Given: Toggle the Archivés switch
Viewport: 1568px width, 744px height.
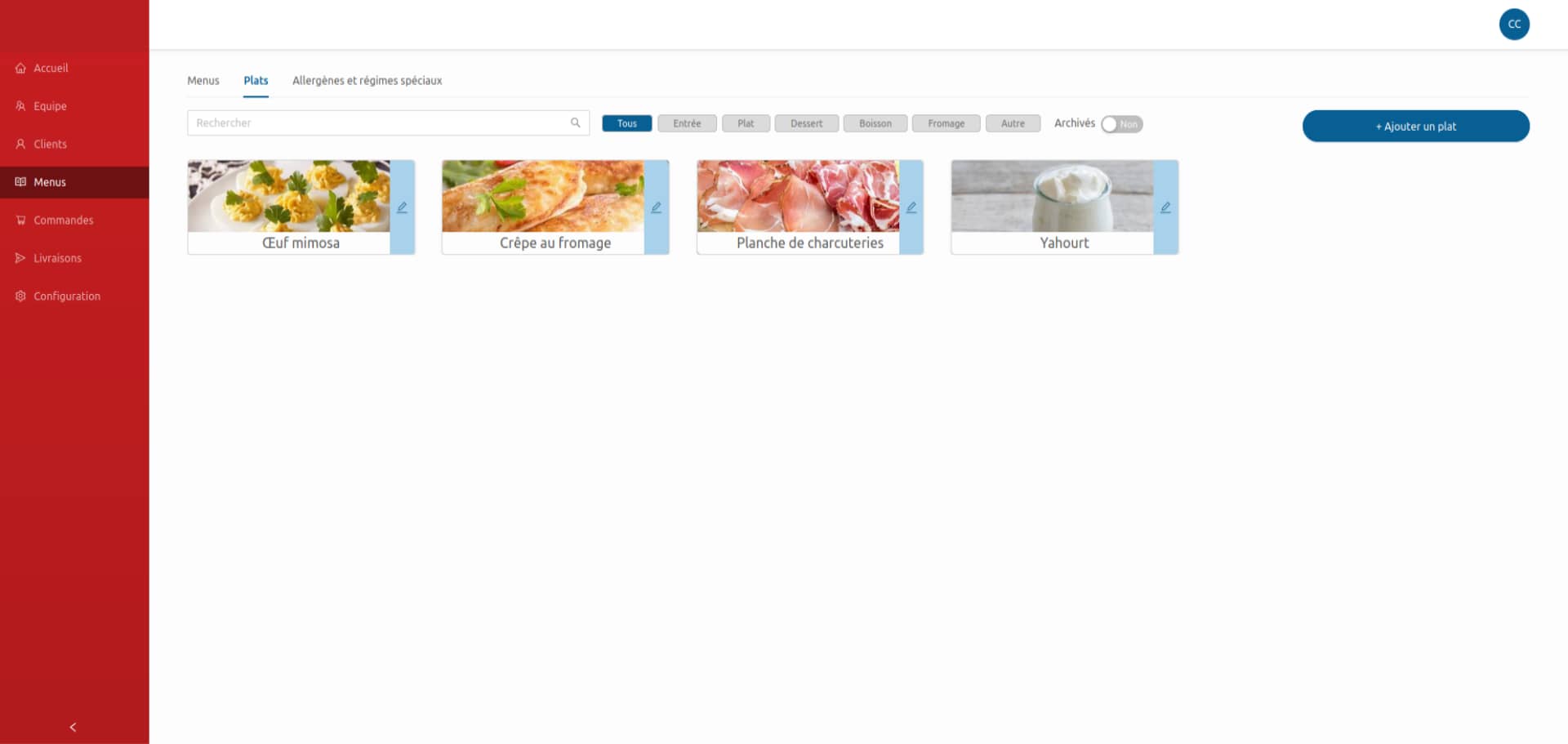Looking at the screenshot, I should pyautogui.click(x=1121, y=124).
